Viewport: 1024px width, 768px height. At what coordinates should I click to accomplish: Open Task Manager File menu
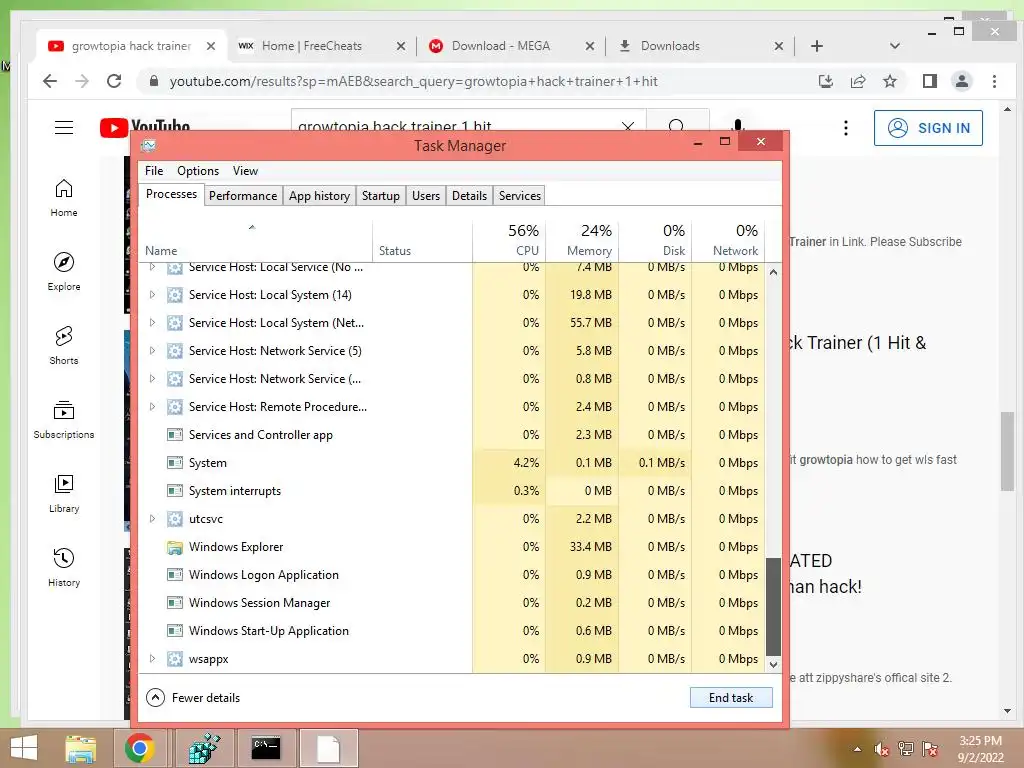click(154, 170)
